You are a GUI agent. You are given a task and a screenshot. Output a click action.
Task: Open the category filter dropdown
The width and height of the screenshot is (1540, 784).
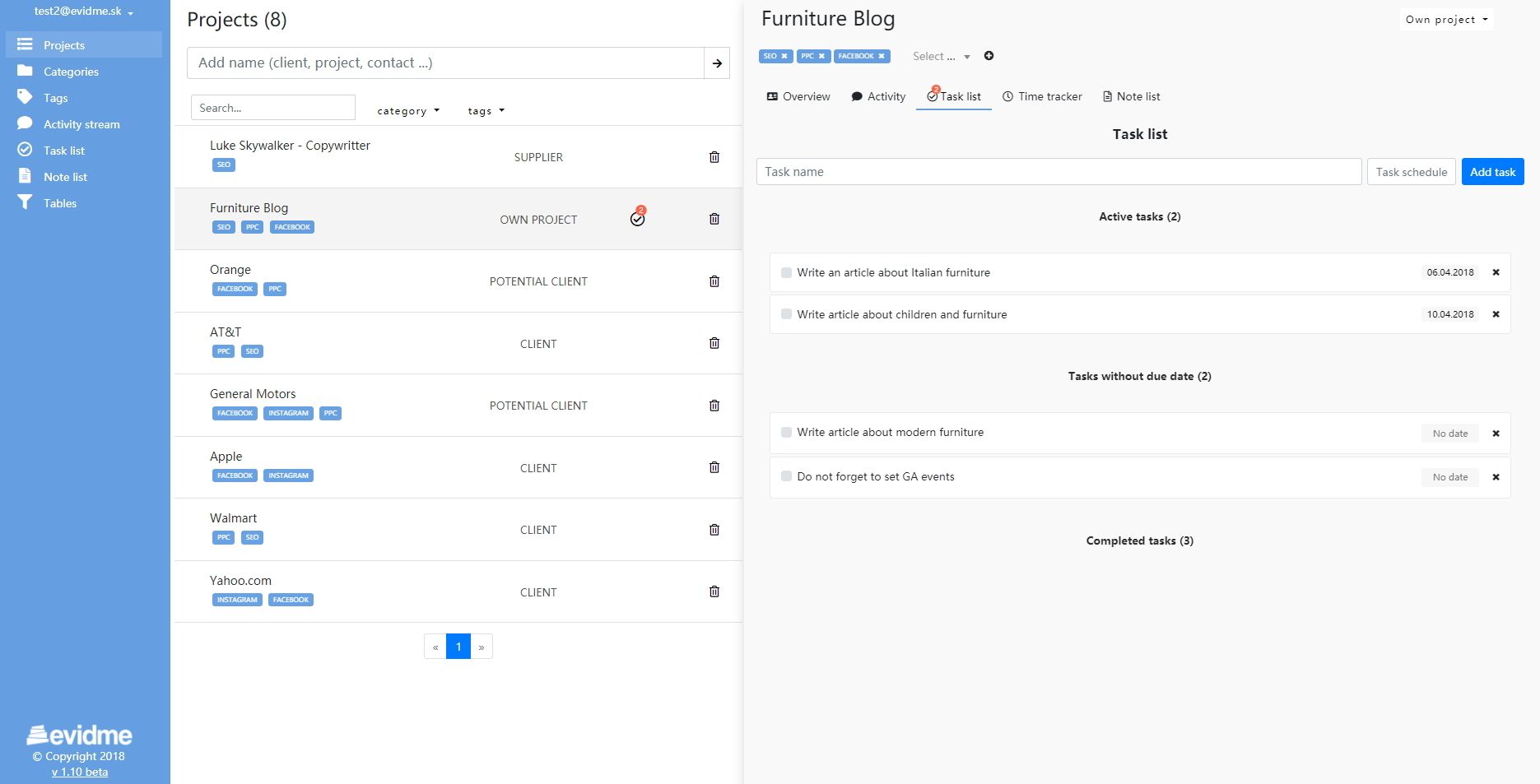pos(407,110)
